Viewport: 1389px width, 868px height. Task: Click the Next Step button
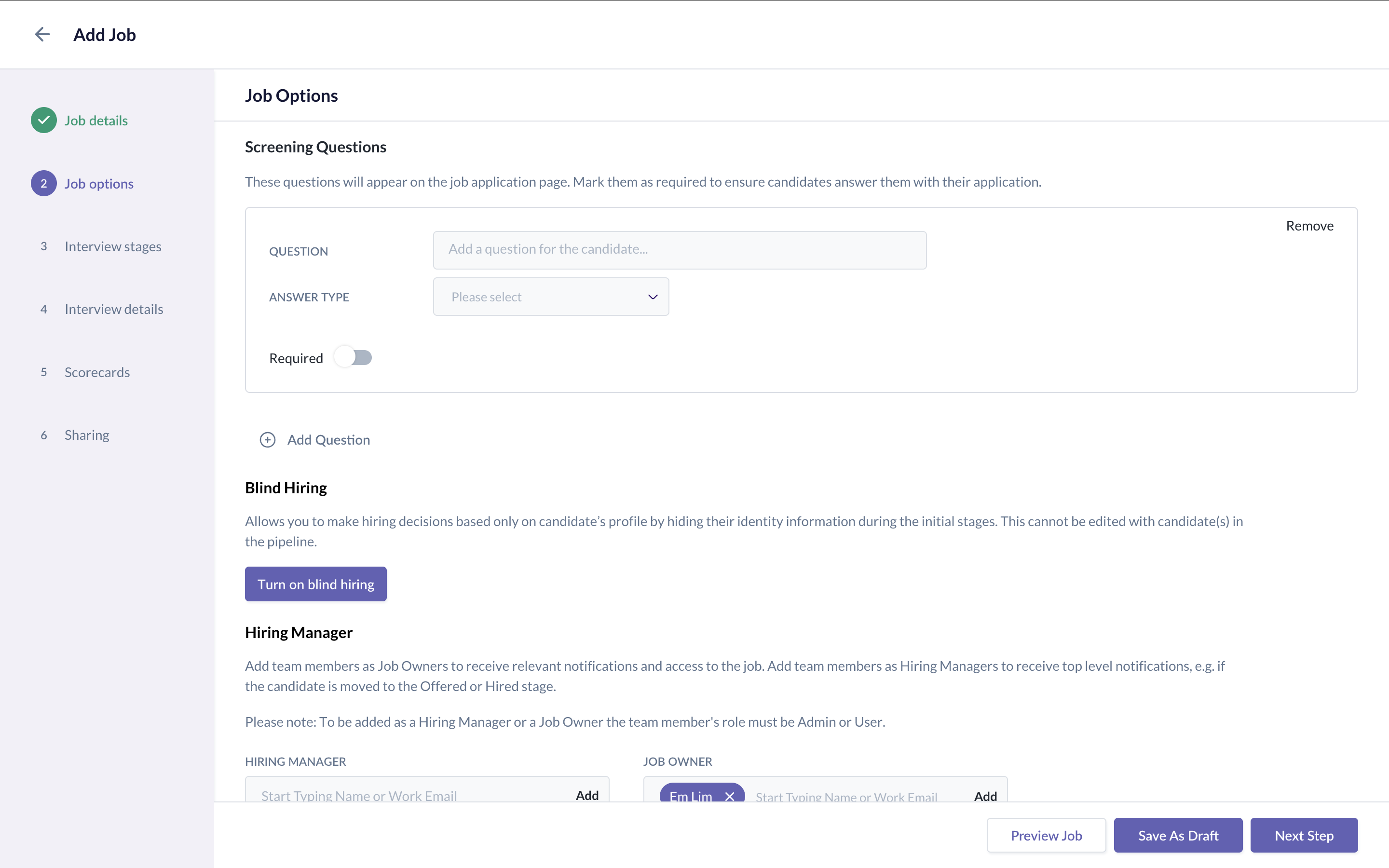1304,835
